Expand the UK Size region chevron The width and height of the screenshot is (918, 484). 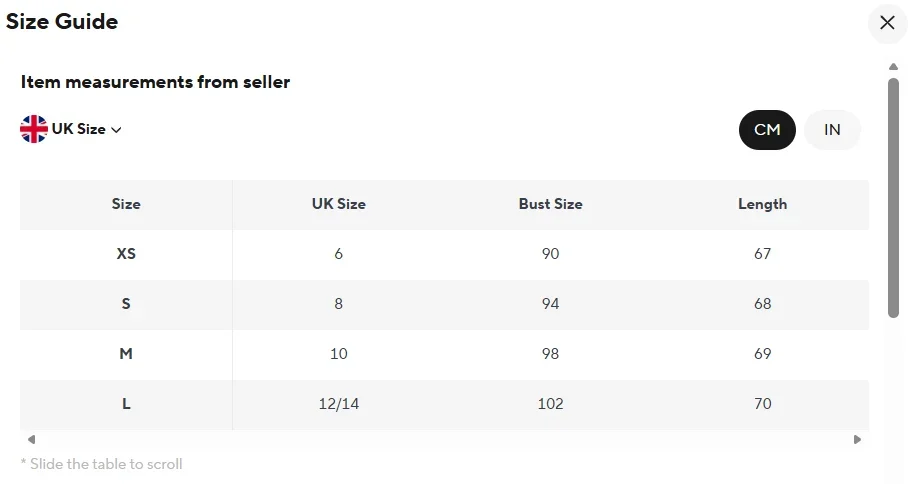pos(116,130)
